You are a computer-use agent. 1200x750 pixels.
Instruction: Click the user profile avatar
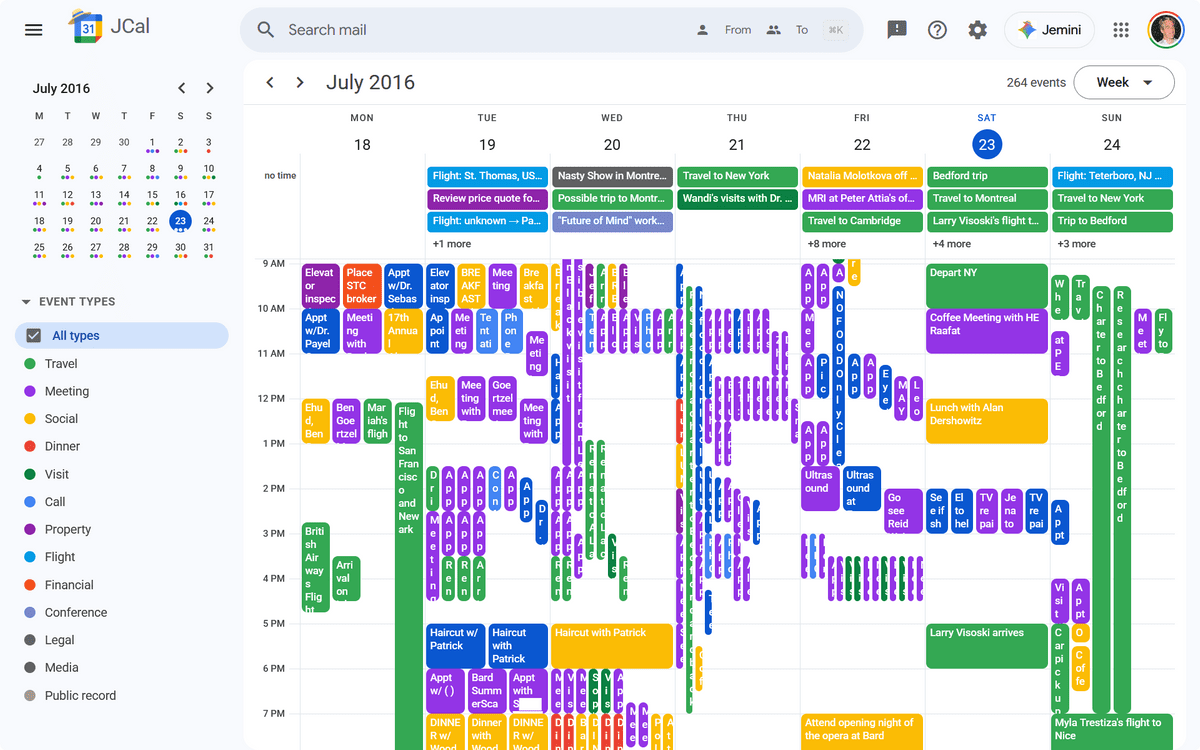click(x=1165, y=30)
